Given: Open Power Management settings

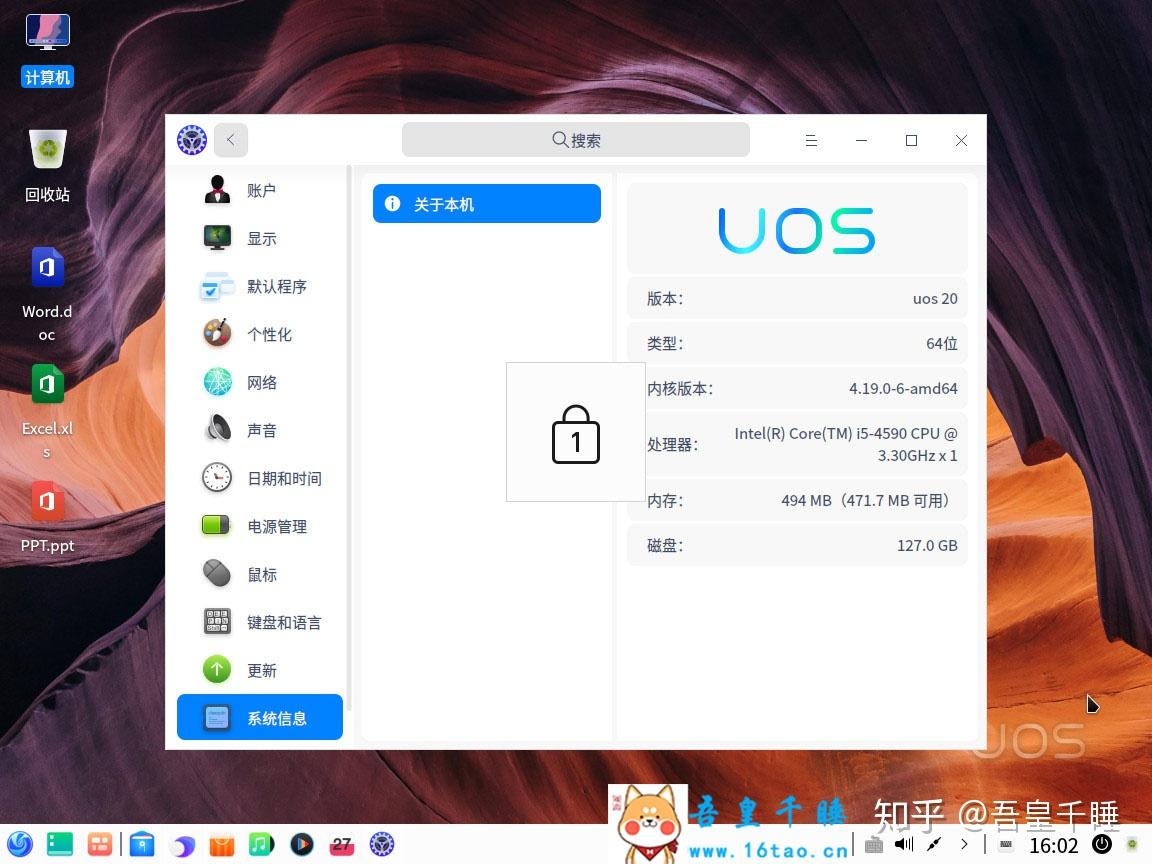Looking at the screenshot, I should 260,526.
